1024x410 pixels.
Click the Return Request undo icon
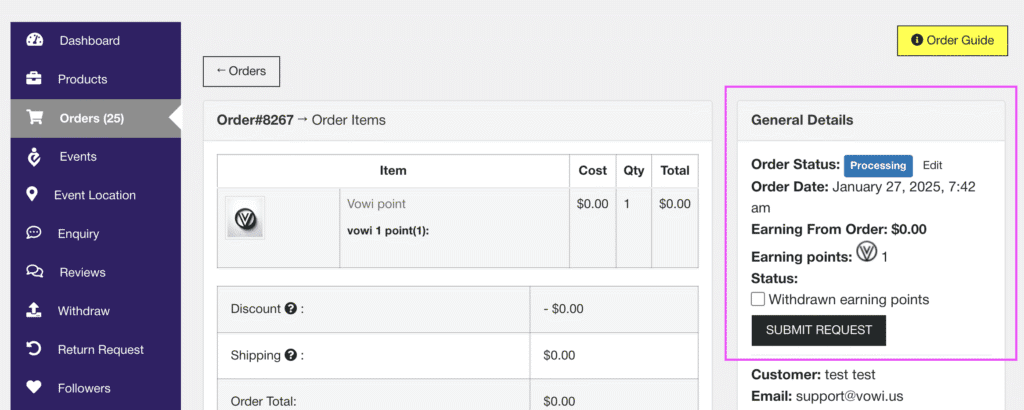tap(33, 349)
